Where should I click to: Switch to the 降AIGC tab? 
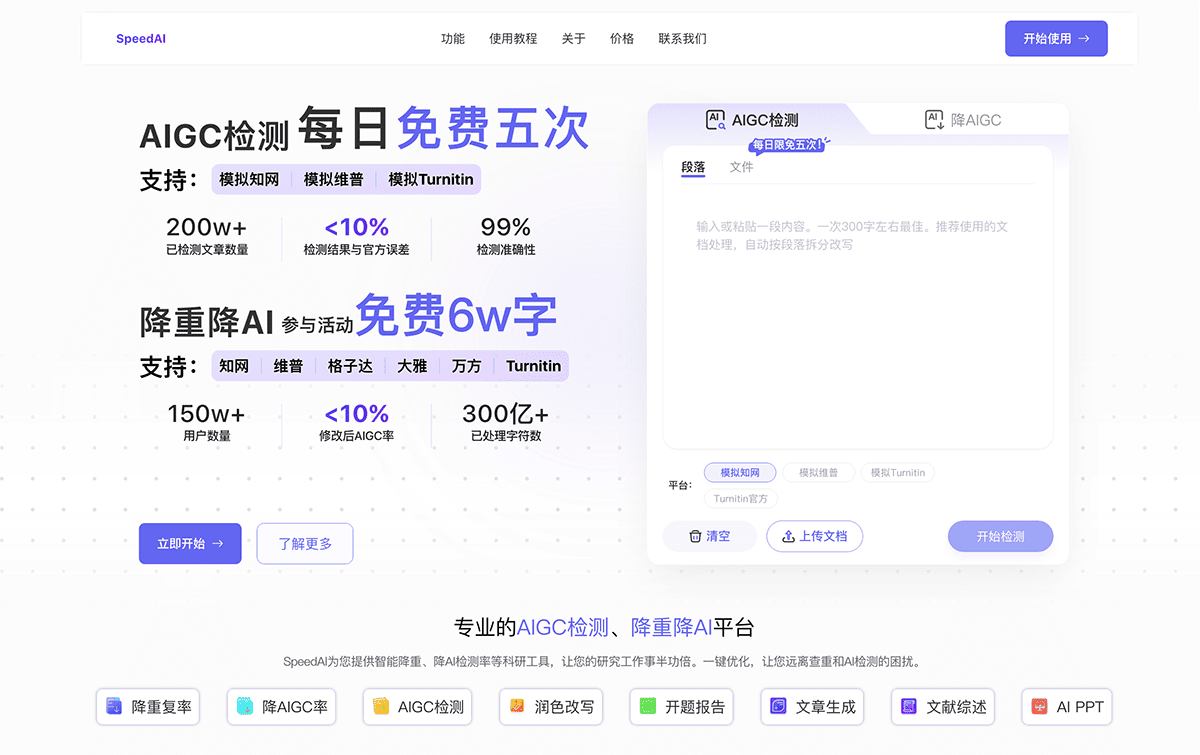click(x=963, y=120)
